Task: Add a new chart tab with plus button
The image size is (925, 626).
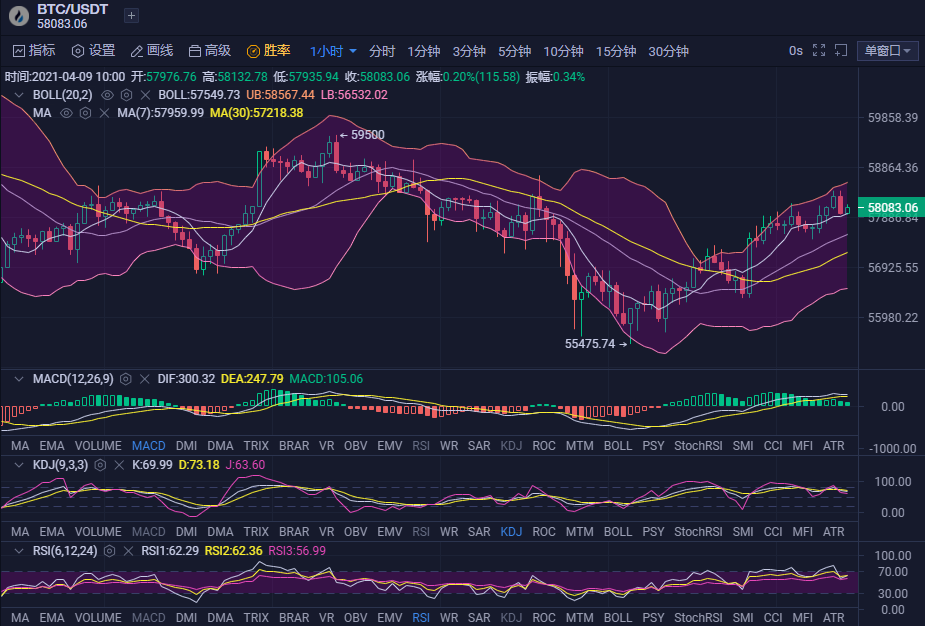Action: point(132,15)
